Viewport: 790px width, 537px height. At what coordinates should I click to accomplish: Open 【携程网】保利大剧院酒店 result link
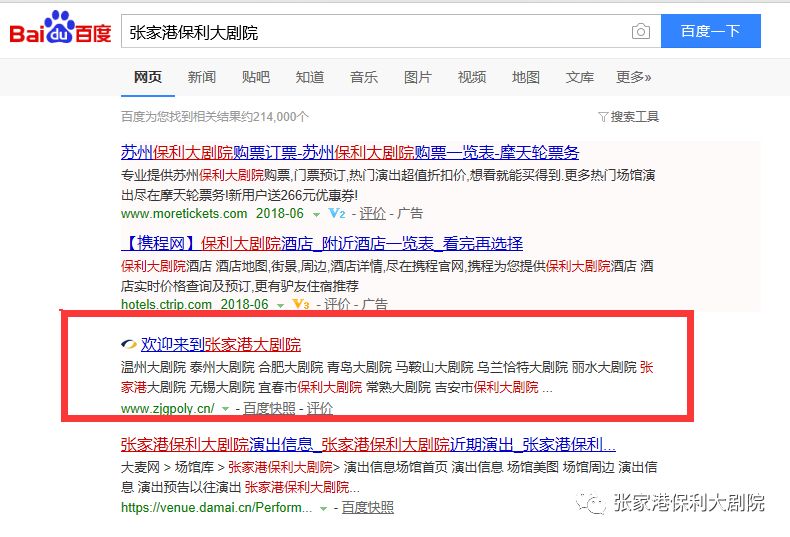tap(322, 243)
